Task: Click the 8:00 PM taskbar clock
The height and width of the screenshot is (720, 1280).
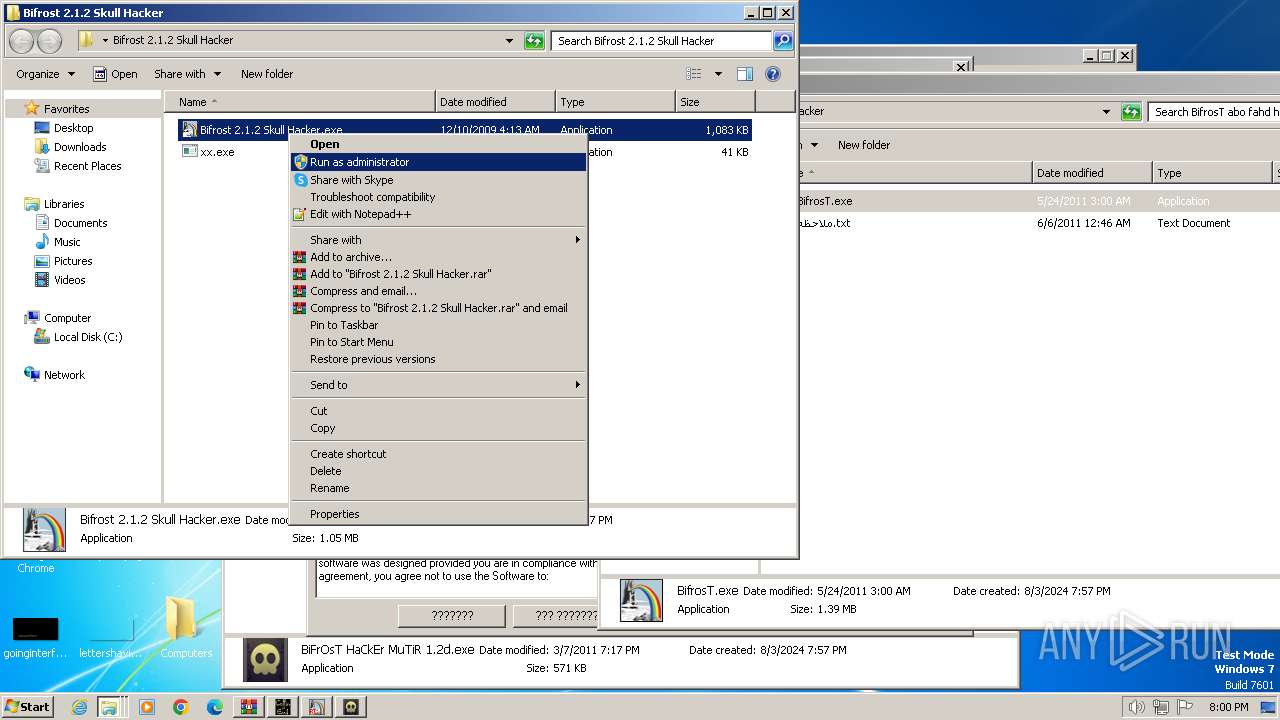Action: coord(1228,707)
